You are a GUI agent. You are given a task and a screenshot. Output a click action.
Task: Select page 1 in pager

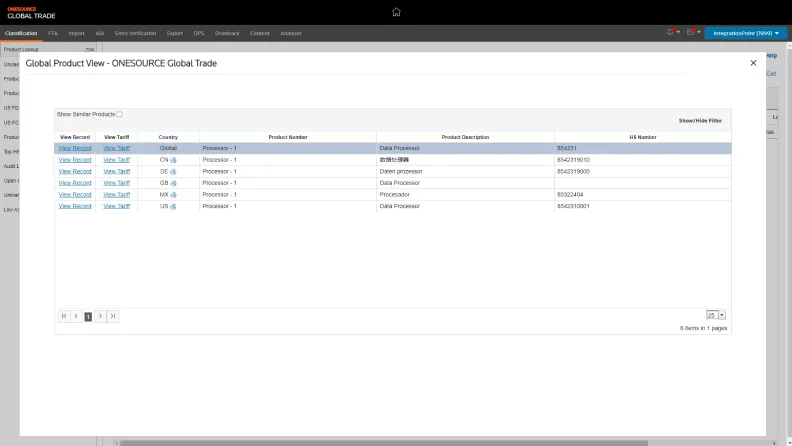[88, 317]
